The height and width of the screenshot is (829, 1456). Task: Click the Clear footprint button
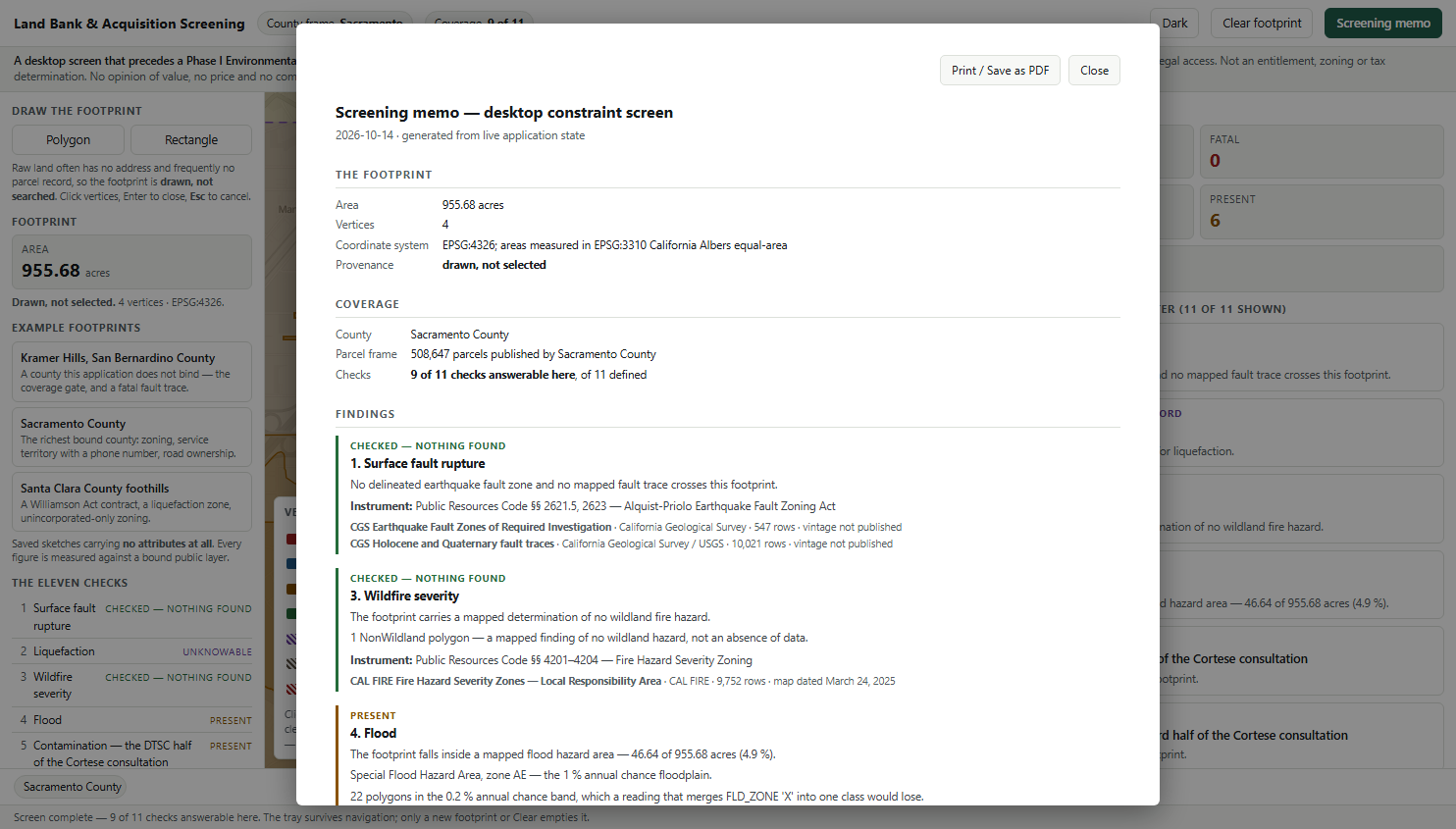click(x=1262, y=24)
